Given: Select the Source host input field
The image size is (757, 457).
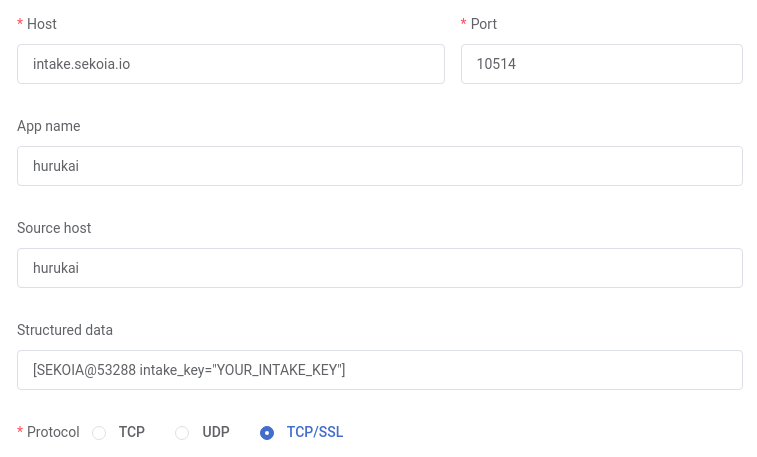Looking at the screenshot, I should coord(379,268).
